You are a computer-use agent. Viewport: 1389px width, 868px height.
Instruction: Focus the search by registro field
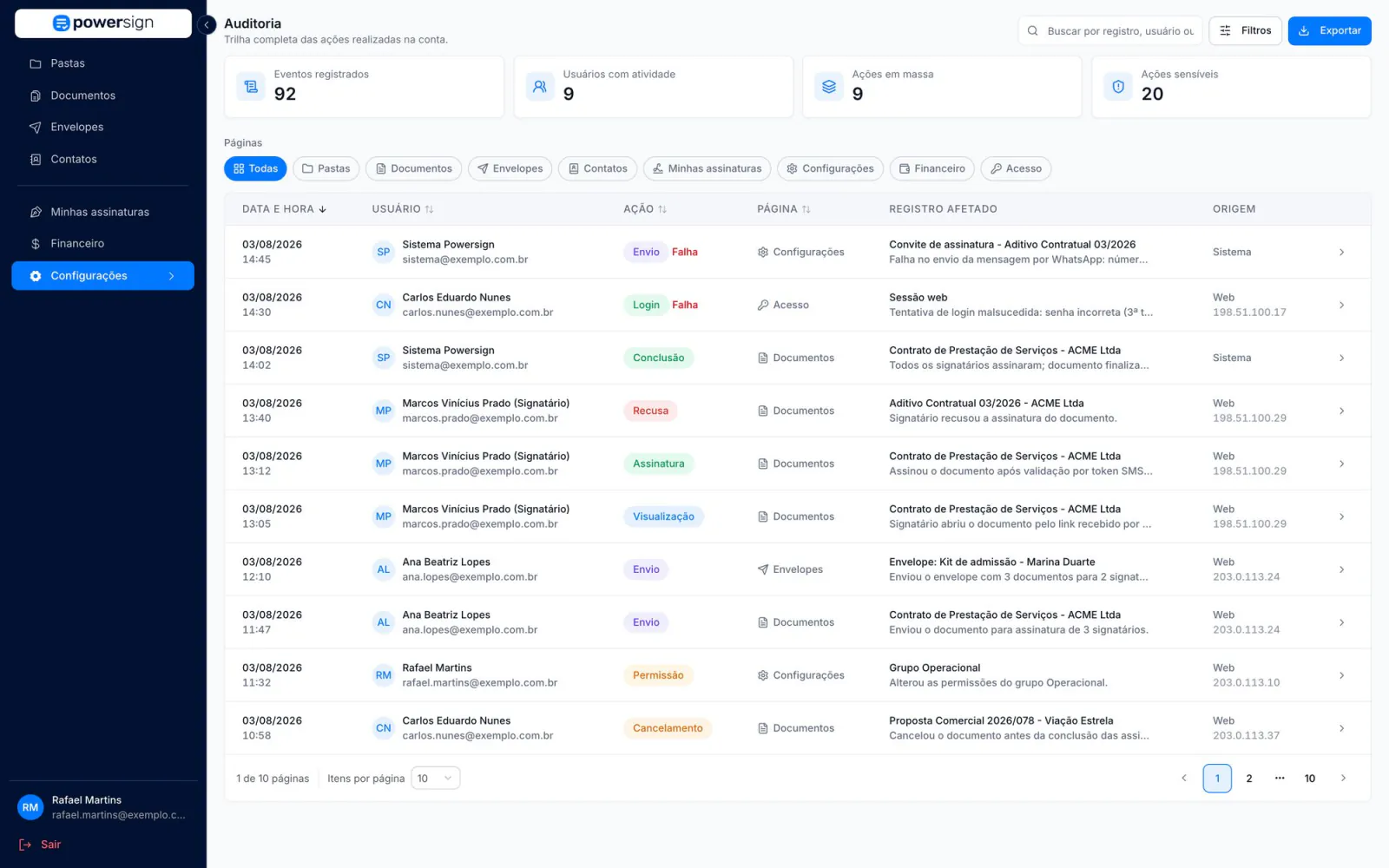click(1110, 30)
